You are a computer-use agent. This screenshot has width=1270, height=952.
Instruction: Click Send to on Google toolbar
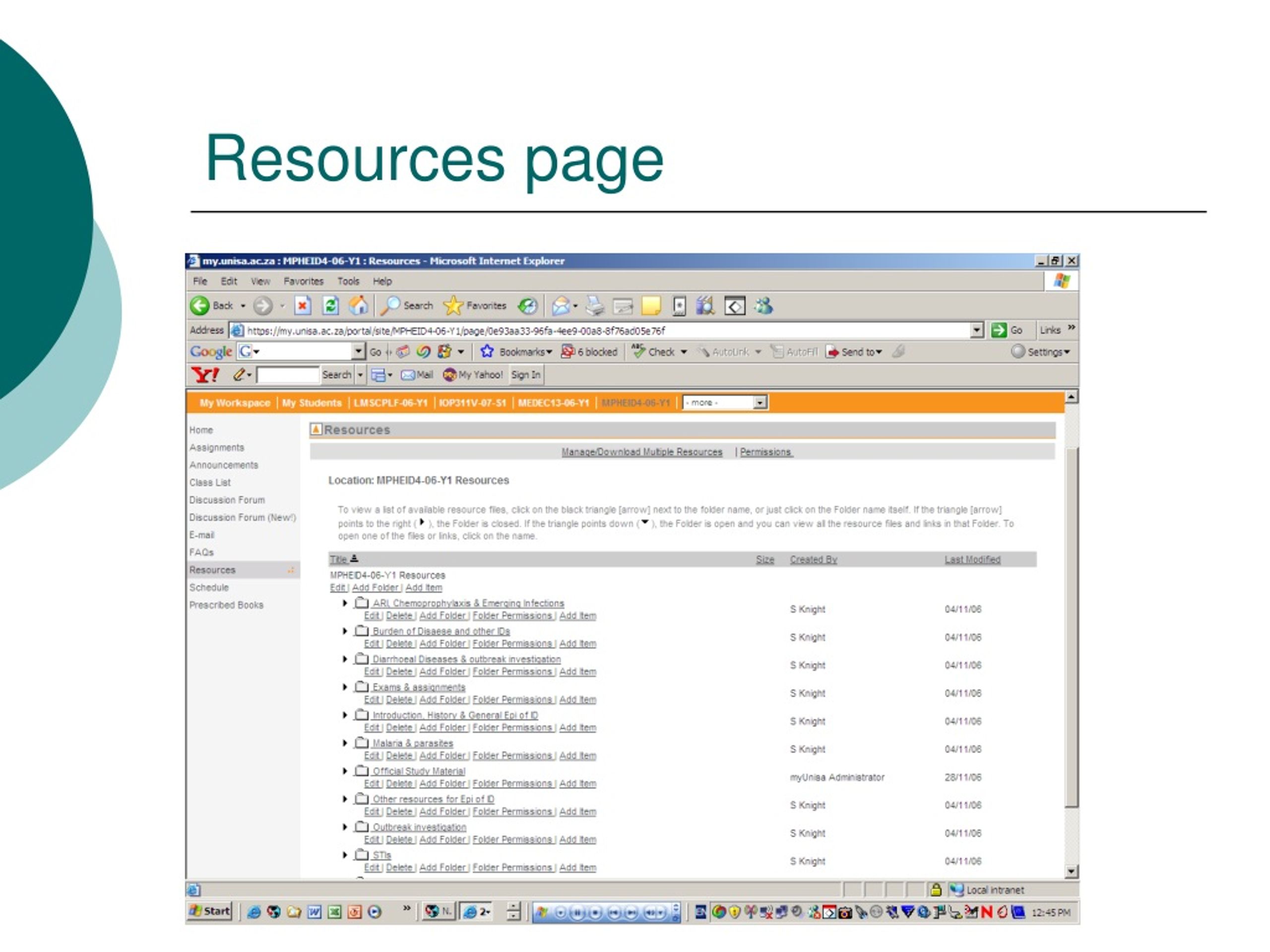(854, 352)
